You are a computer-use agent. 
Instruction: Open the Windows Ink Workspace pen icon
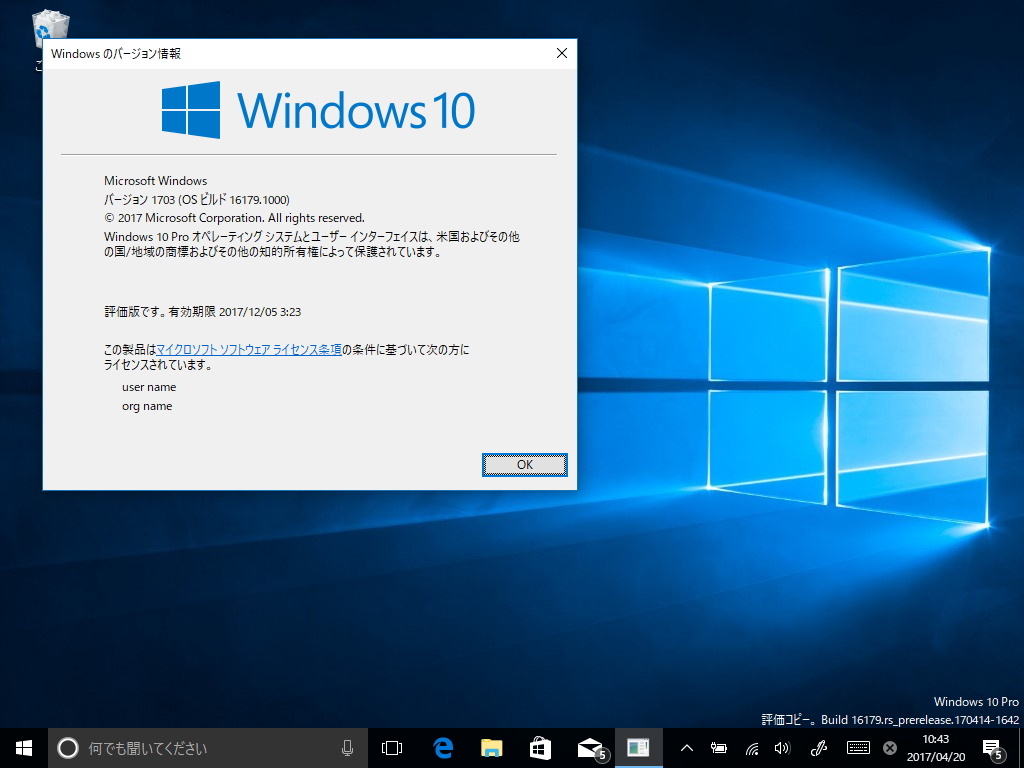tap(819, 747)
